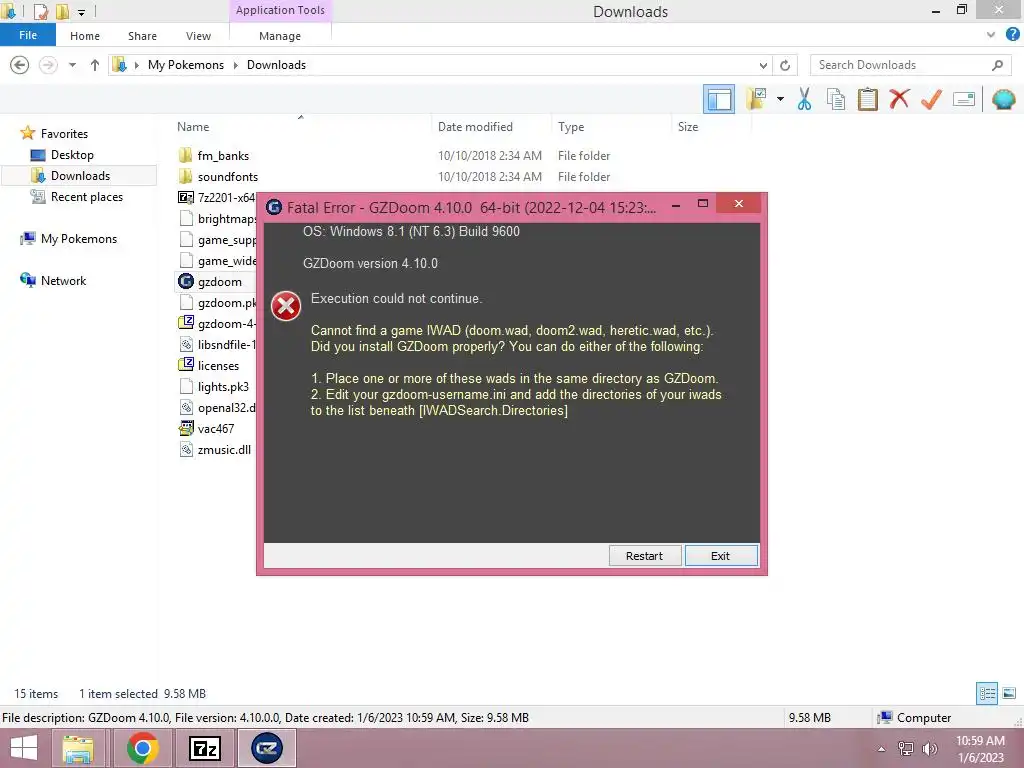Viewport: 1024px width, 768px height.
Task: Select My Pokemons in navigation pane
Action: pyautogui.click(x=78, y=239)
